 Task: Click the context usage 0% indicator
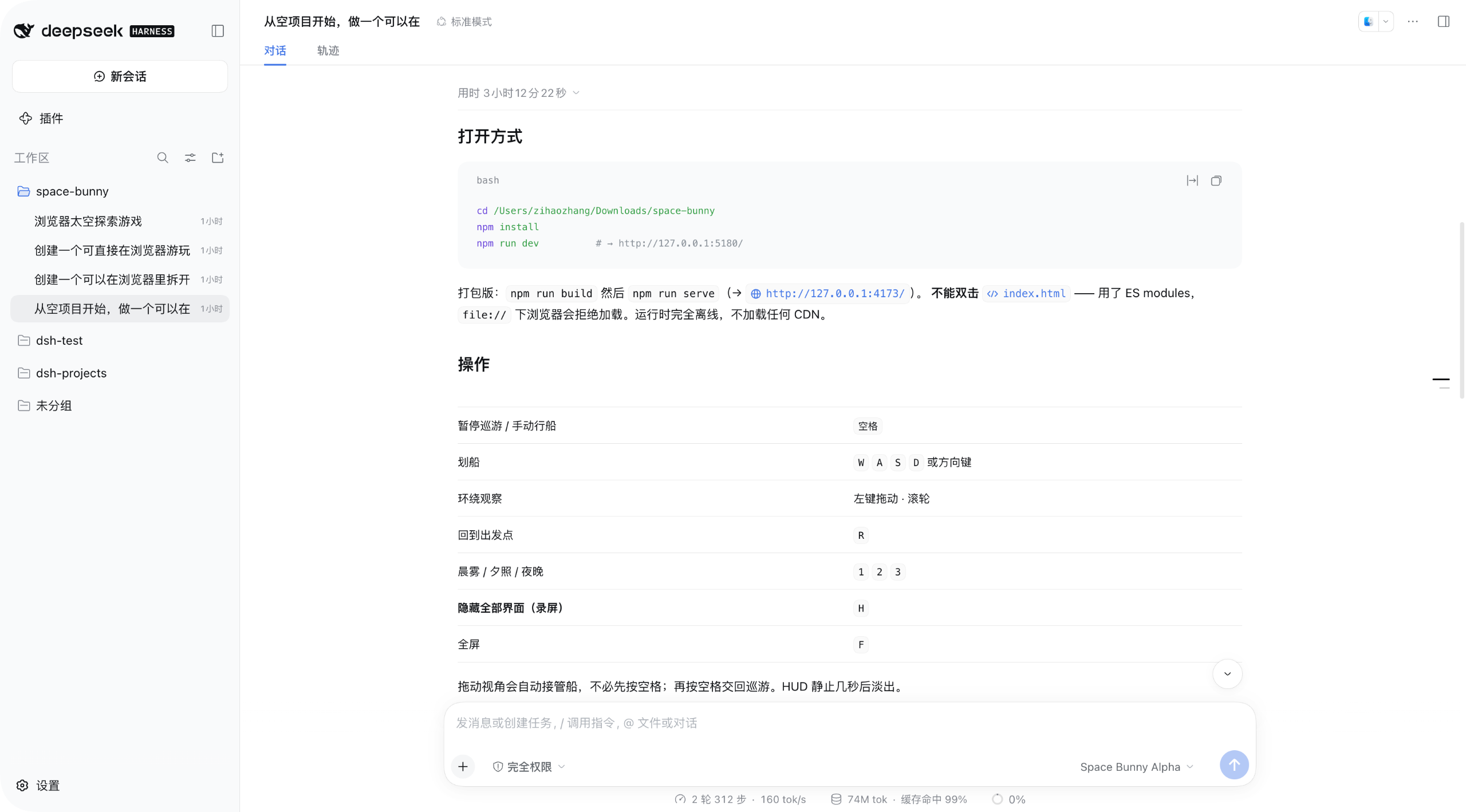tap(1009, 799)
